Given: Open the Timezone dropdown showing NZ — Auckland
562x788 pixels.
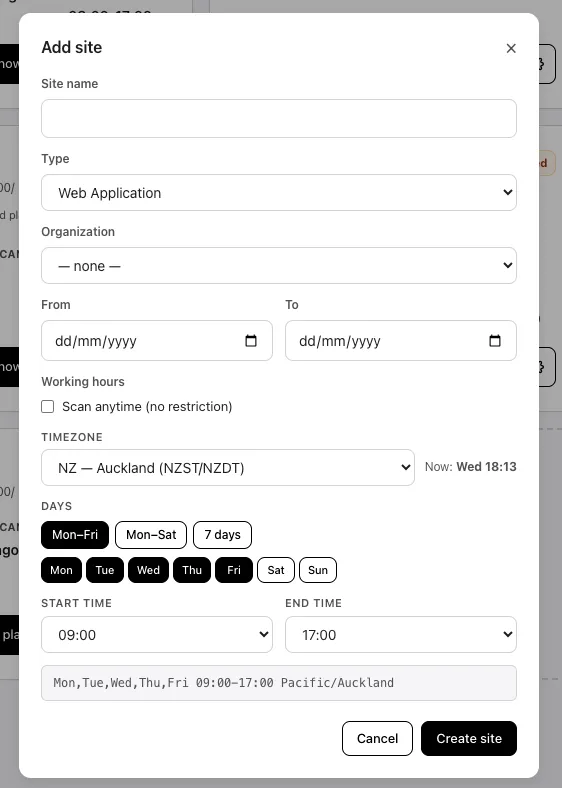Looking at the screenshot, I should pos(228,467).
